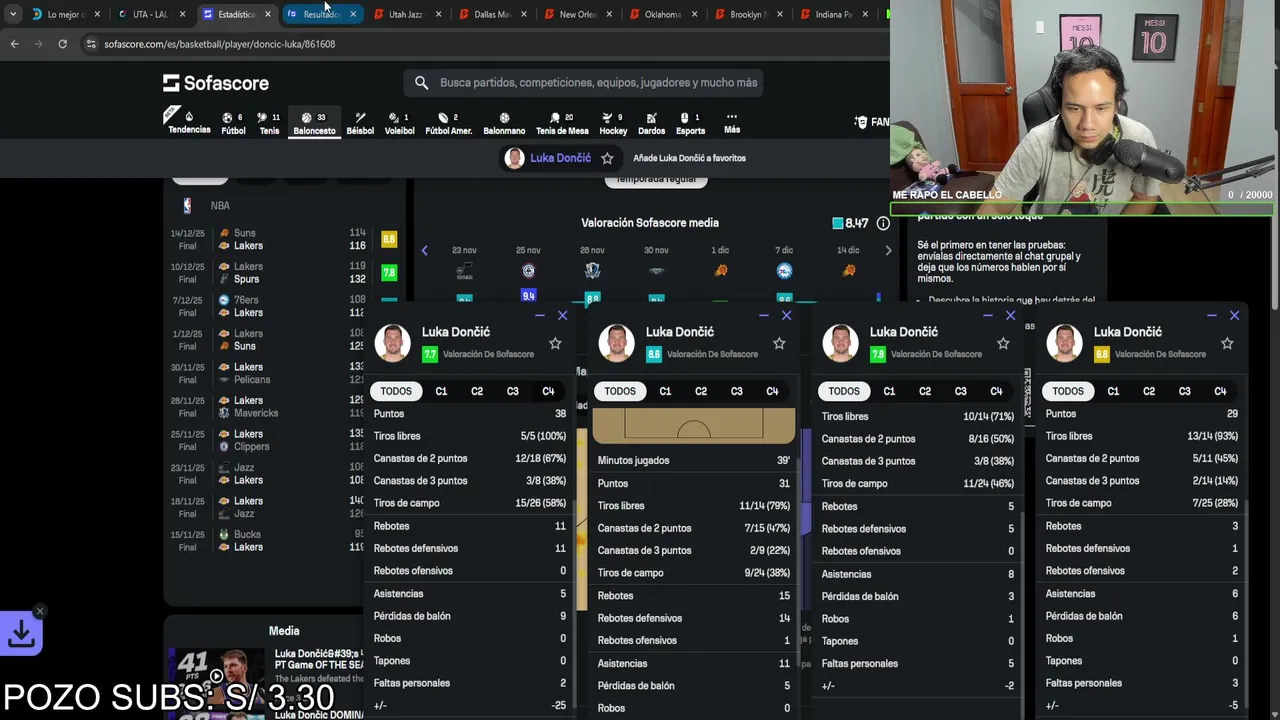Reload the browser page
The height and width of the screenshot is (720, 1280).
click(x=62, y=44)
